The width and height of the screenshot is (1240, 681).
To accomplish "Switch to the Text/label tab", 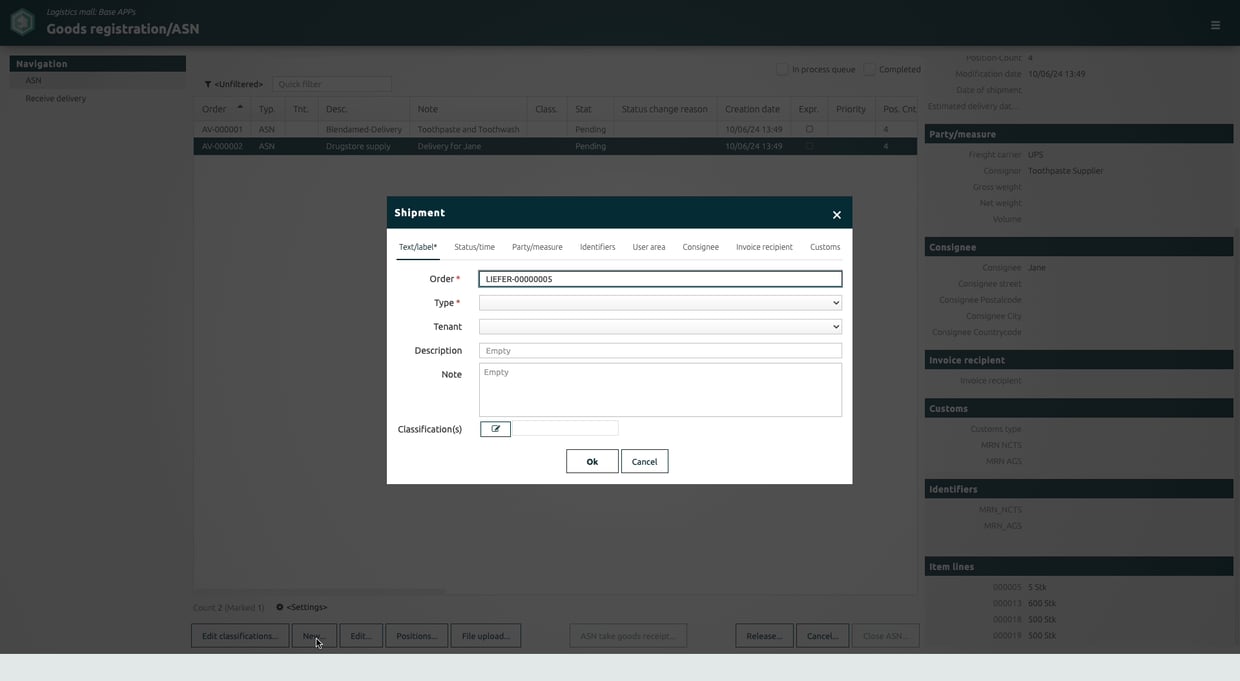I will [418, 247].
